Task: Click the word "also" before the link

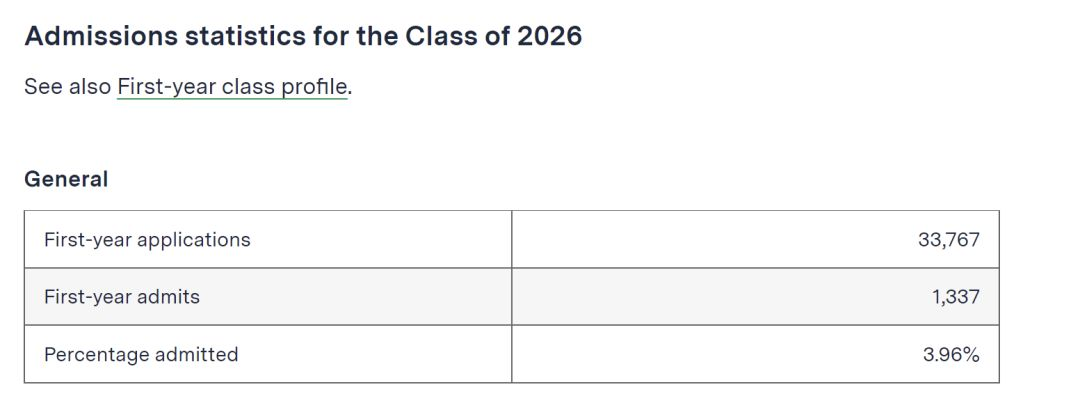Action: click(90, 88)
